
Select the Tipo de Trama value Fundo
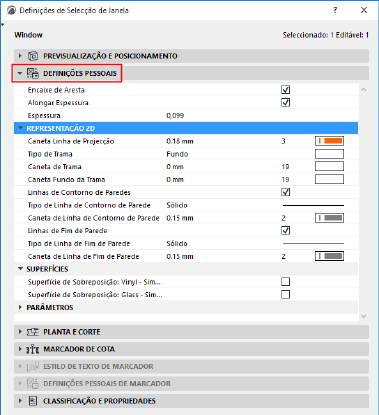coord(177,154)
